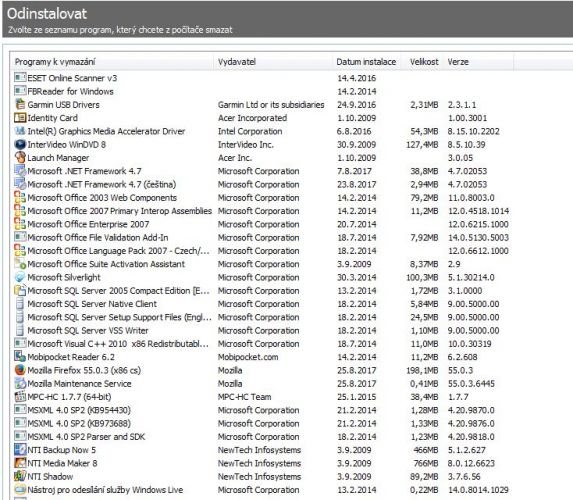The image size is (573, 500).
Task: Sort list by the Vydavatel column header
Action: click(x=273, y=62)
